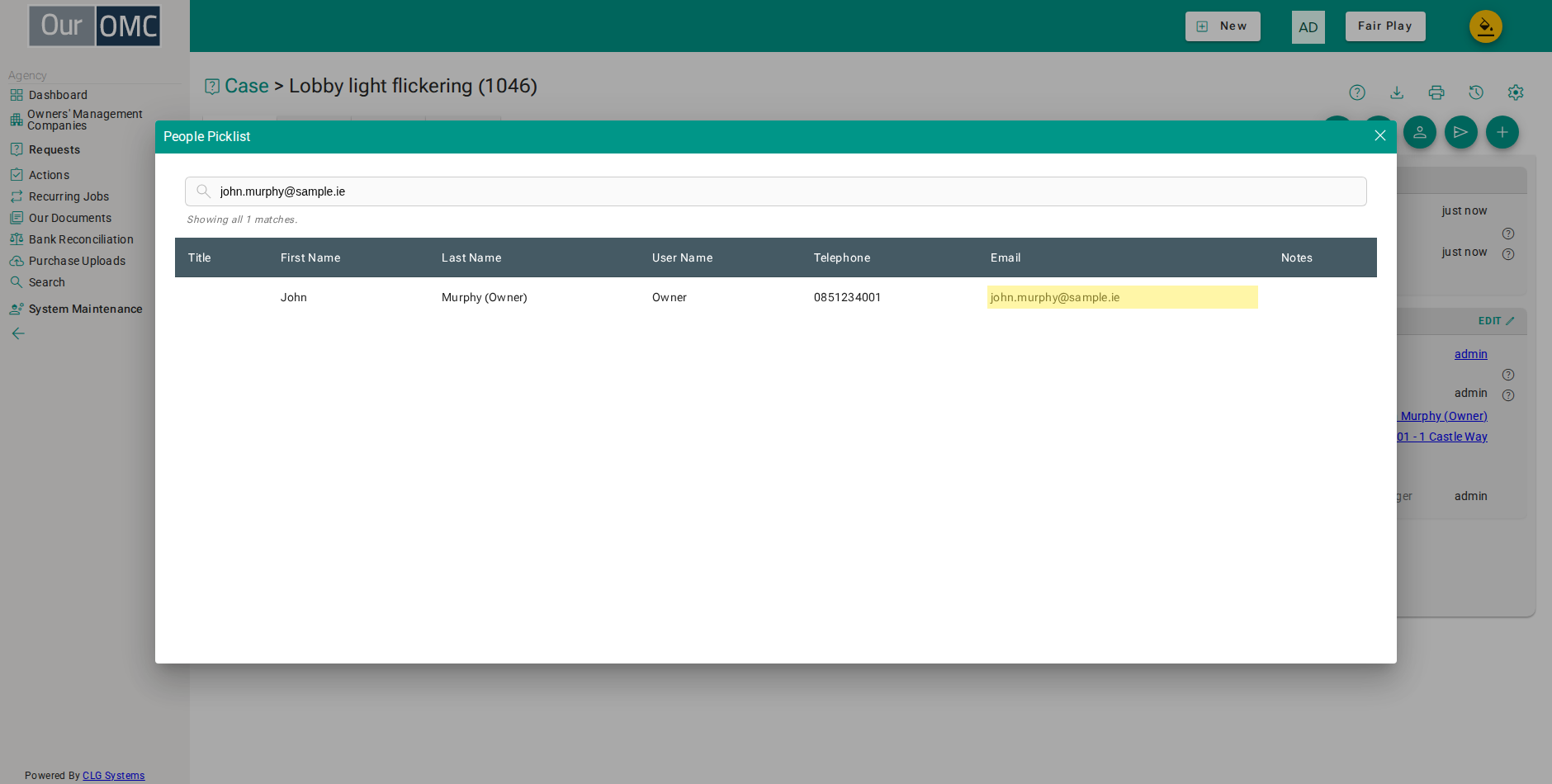This screenshot has height=784, width=1552.
Task: Open System Maintenance in sidebar
Action: (x=85, y=309)
